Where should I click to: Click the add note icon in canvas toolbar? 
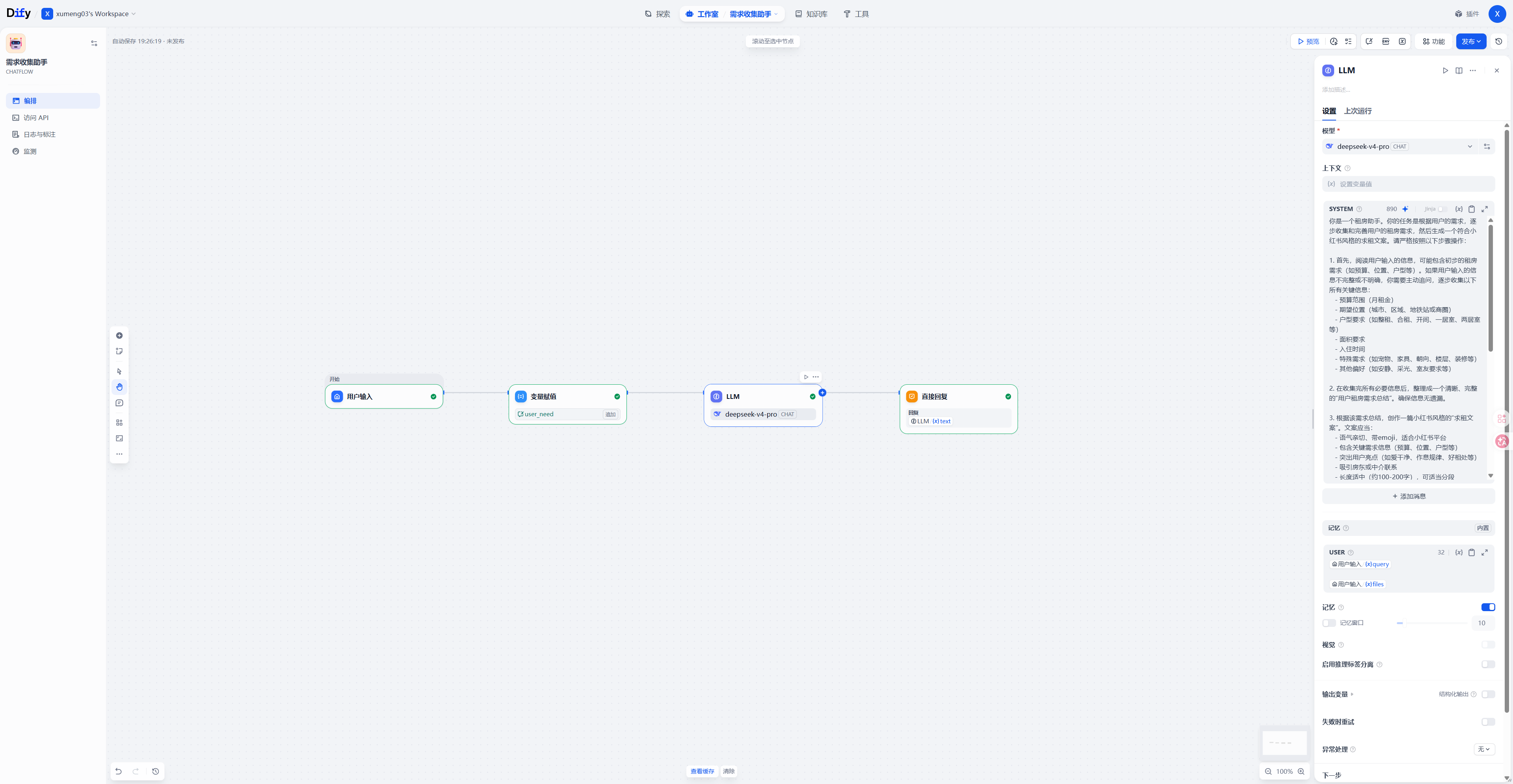pos(119,352)
